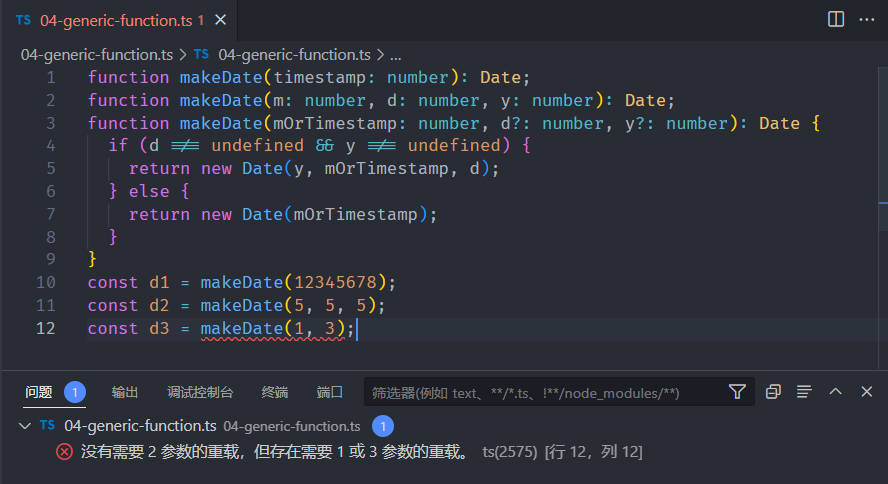Click the number 12345678 argument
This screenshot has height=484, width=888.
335,282
